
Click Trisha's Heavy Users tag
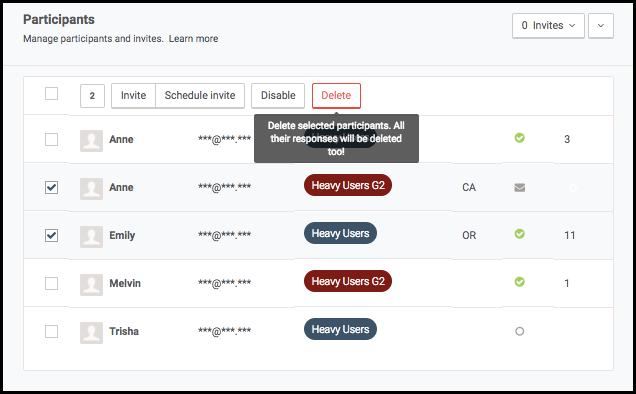pyautogui.click(x=340, y=329)
